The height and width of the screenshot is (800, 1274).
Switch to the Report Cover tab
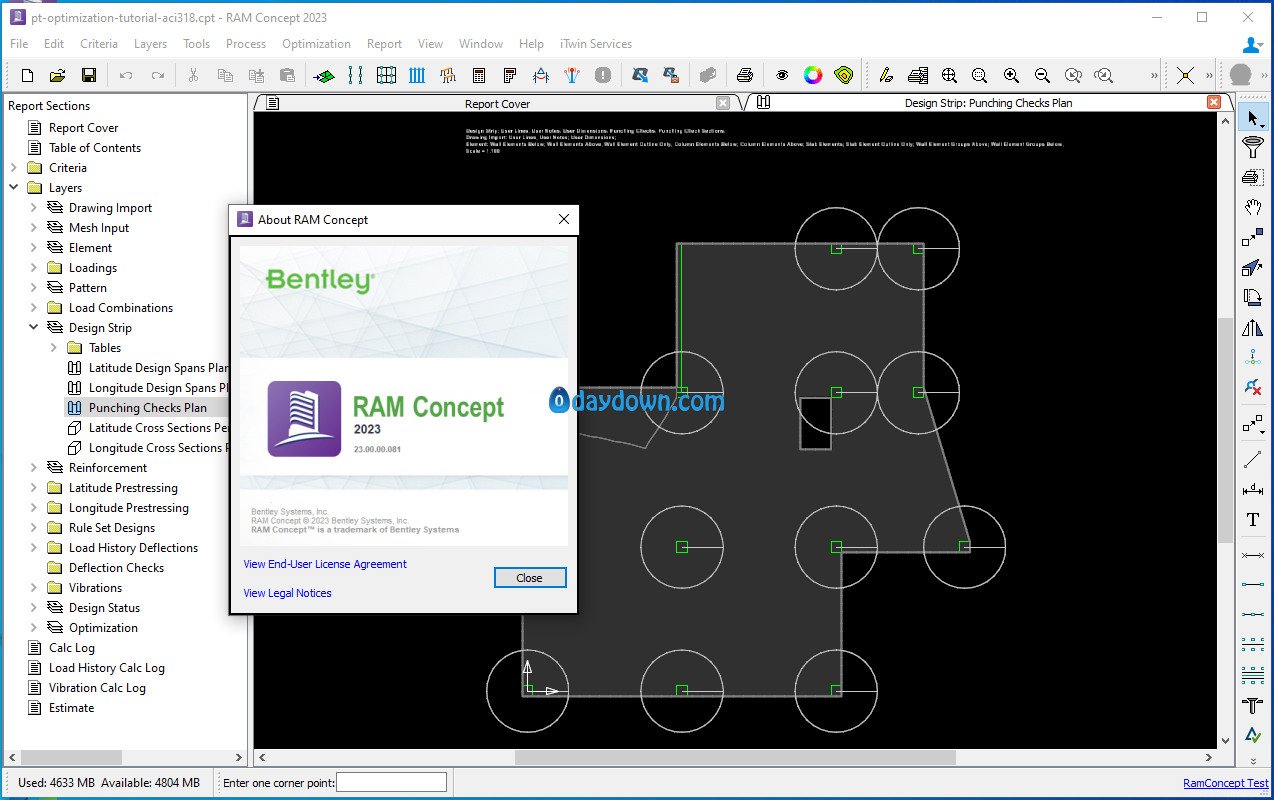(497, 103)
